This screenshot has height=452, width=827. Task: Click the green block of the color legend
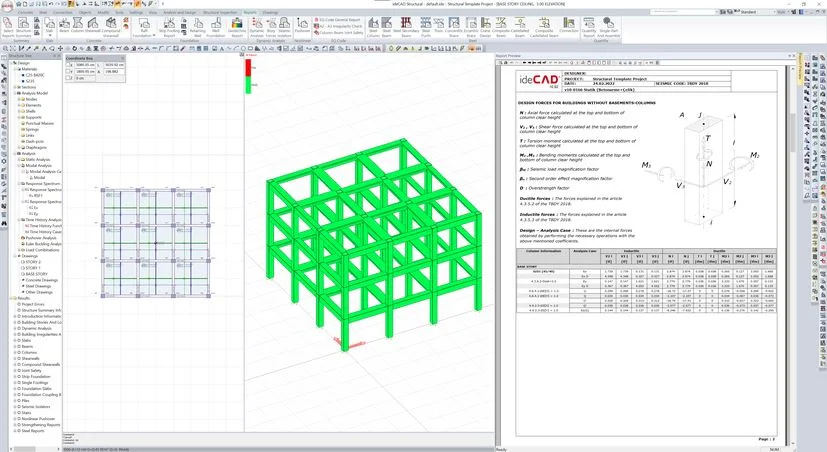(248, 85)
